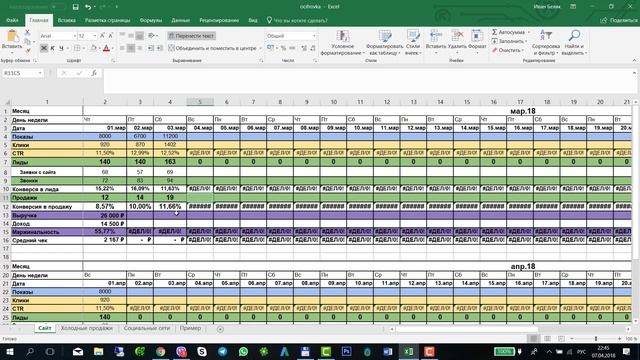
Task: Switch to the Формулы ribbon tab
Action: (151, 20)
